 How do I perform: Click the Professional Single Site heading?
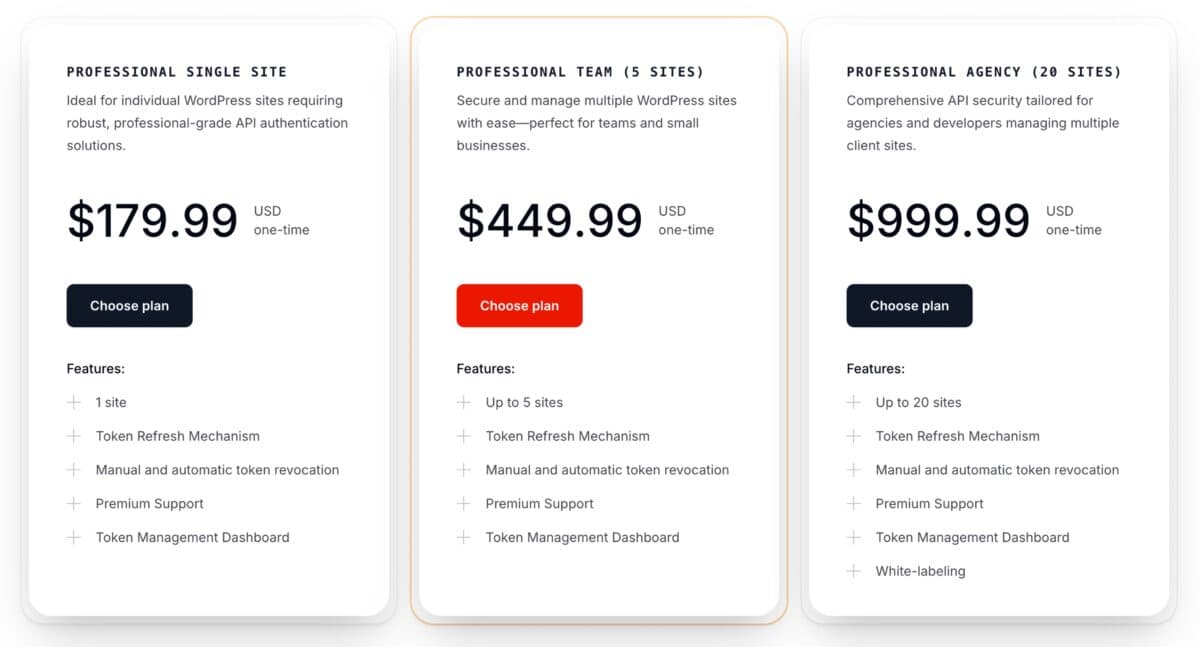tap(177, 72)
